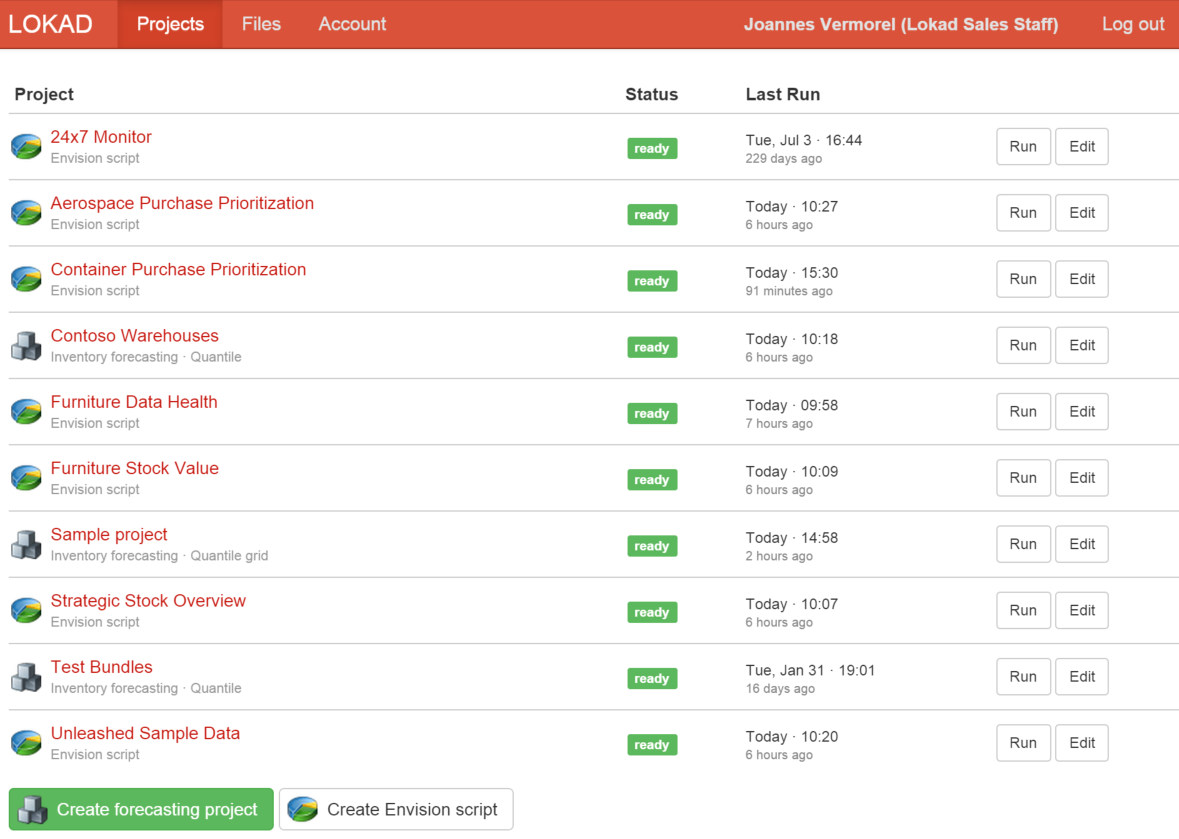Click the Envision icon beside 24x7 Monitor
The width and height of the screenshot is (1179, 839).
pyautogui.click(x=26, y=147)
